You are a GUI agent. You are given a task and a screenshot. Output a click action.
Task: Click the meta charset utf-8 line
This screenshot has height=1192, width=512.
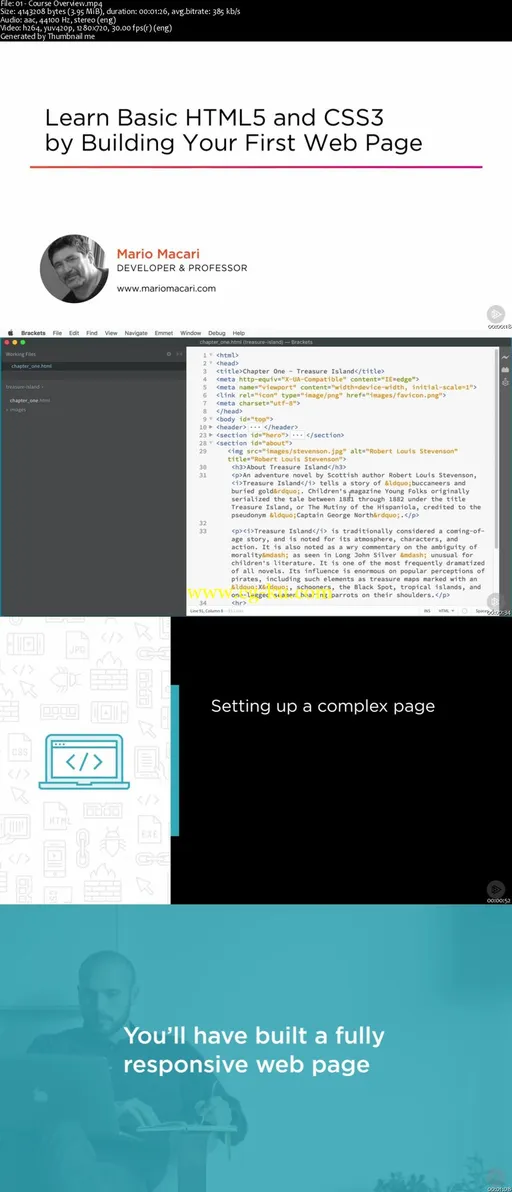click(258, 403)
